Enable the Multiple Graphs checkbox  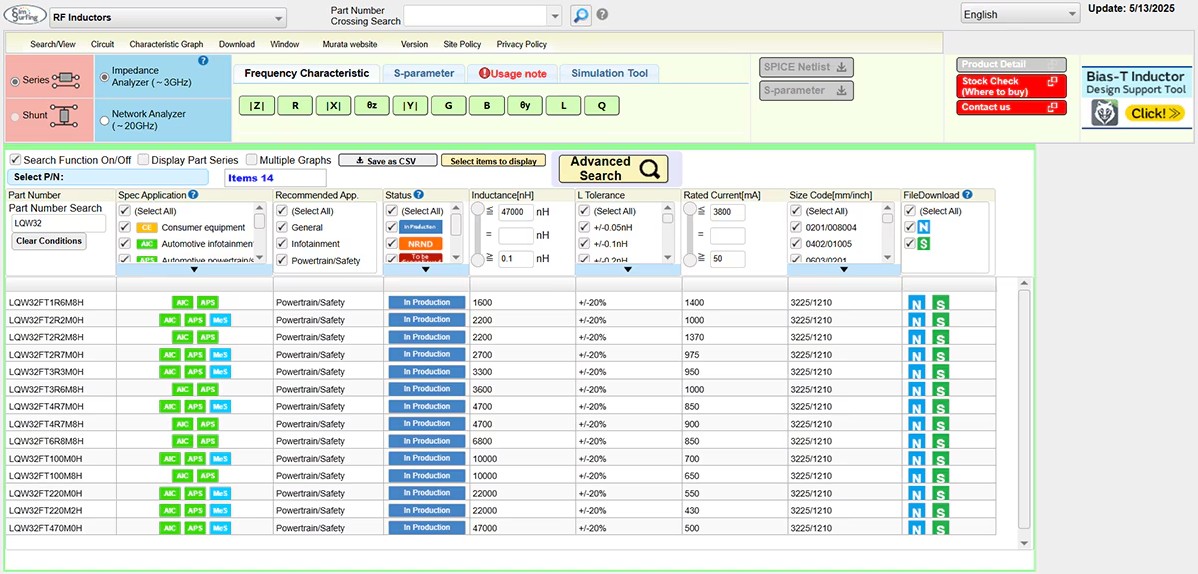251,160
